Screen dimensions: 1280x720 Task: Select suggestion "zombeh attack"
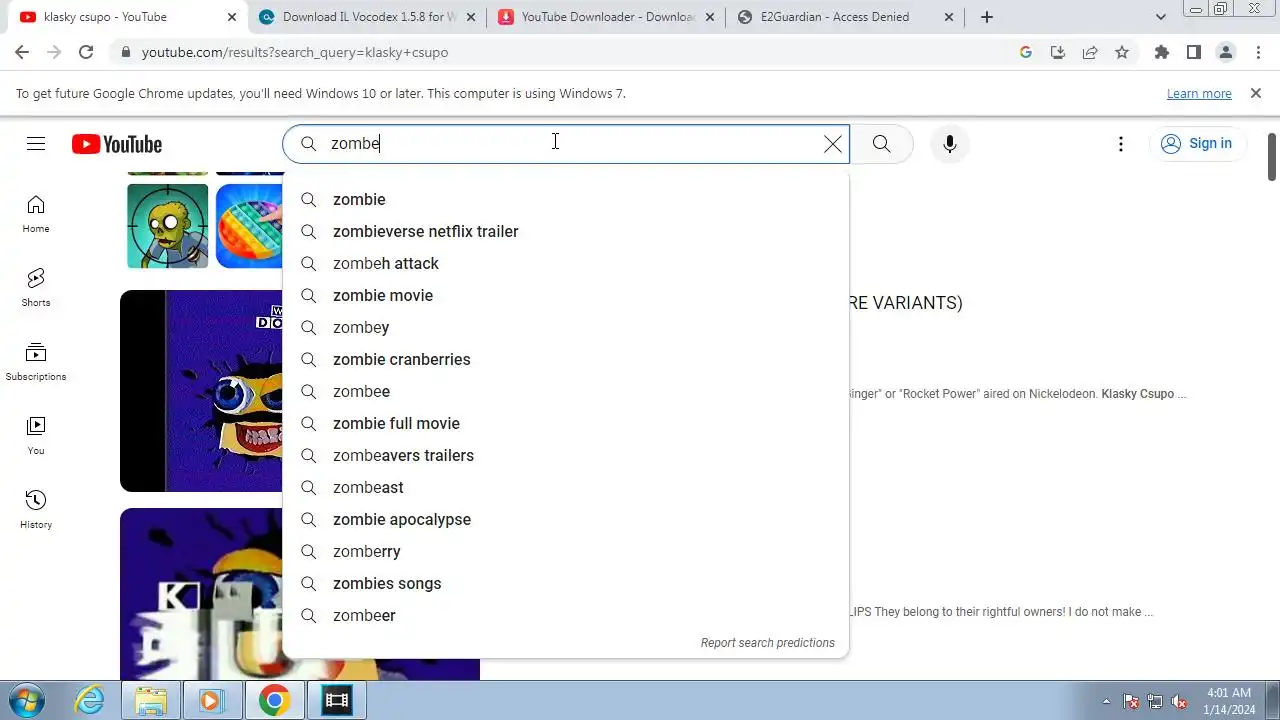[x=566, y=264]
